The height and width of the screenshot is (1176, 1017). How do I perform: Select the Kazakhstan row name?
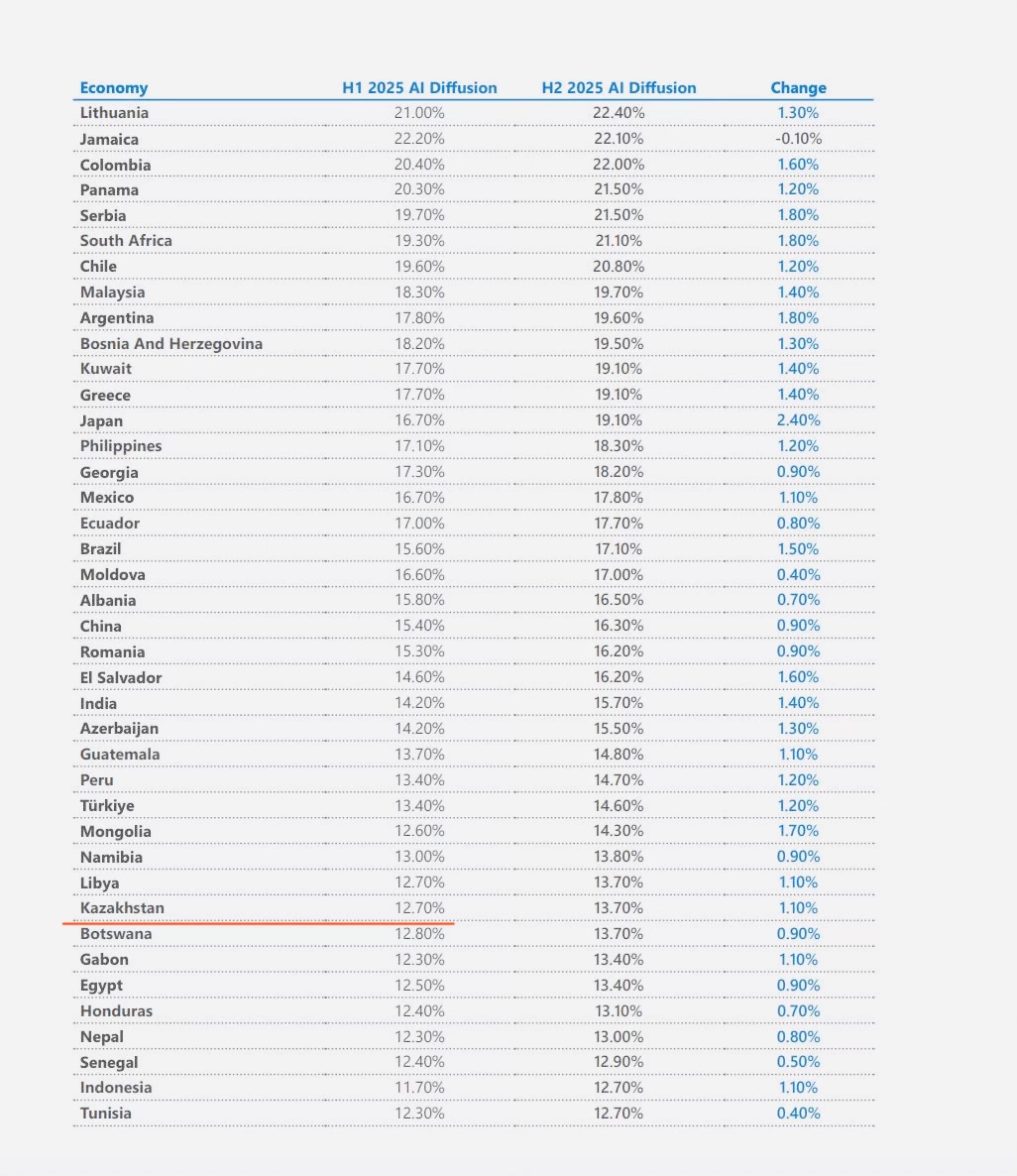coord(122,908)
